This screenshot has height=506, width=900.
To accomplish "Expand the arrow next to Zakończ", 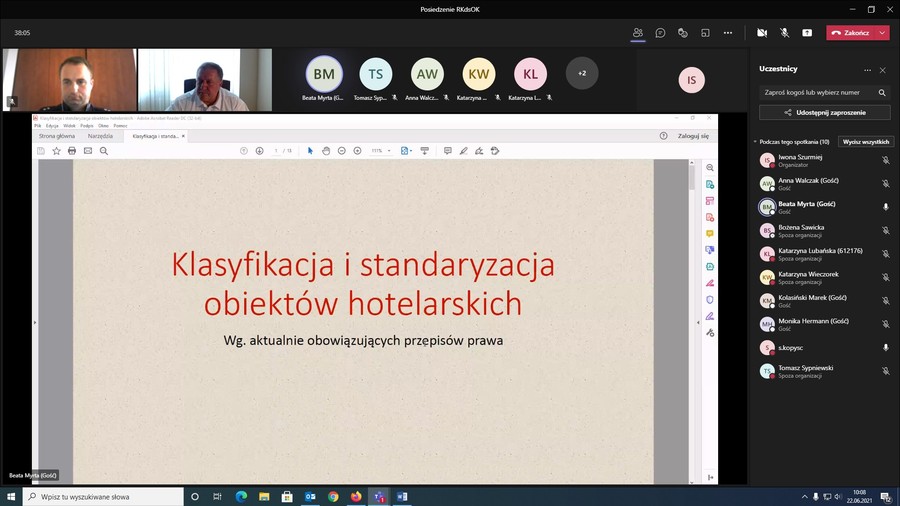I will pos(881,33).
